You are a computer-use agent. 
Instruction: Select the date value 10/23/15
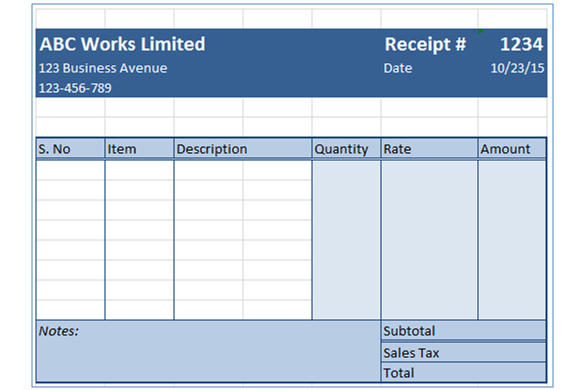[517, 68]
